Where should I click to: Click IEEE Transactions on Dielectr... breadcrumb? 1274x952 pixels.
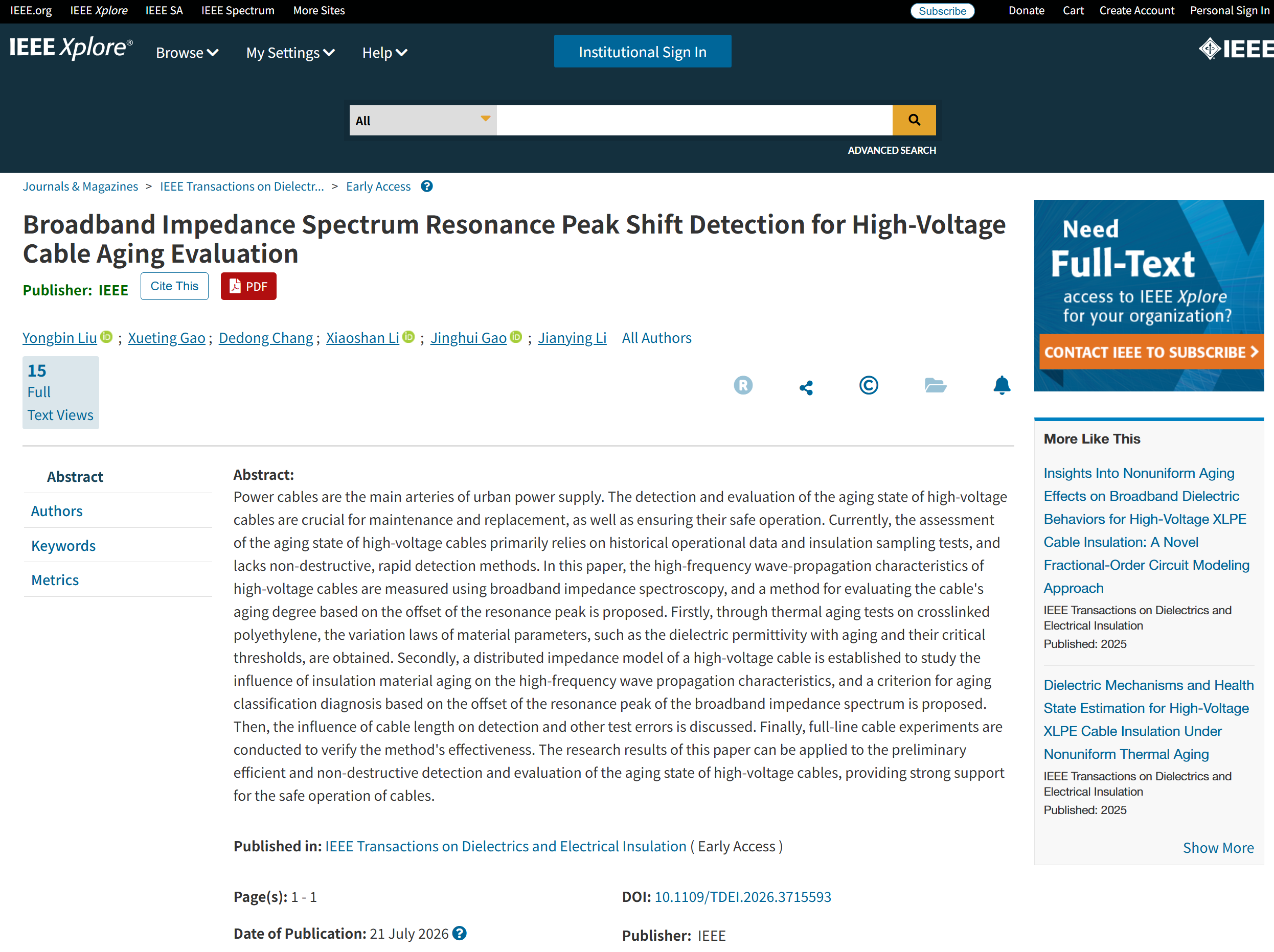tap(242, 187)
